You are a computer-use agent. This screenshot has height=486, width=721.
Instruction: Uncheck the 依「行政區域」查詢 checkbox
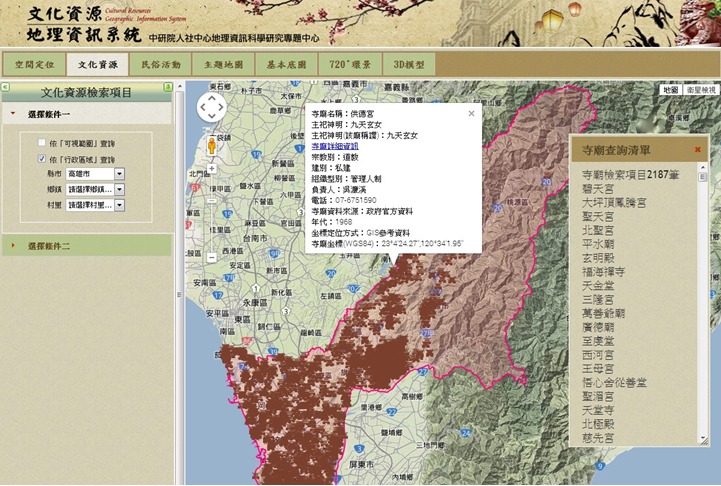tap(42, 158)
